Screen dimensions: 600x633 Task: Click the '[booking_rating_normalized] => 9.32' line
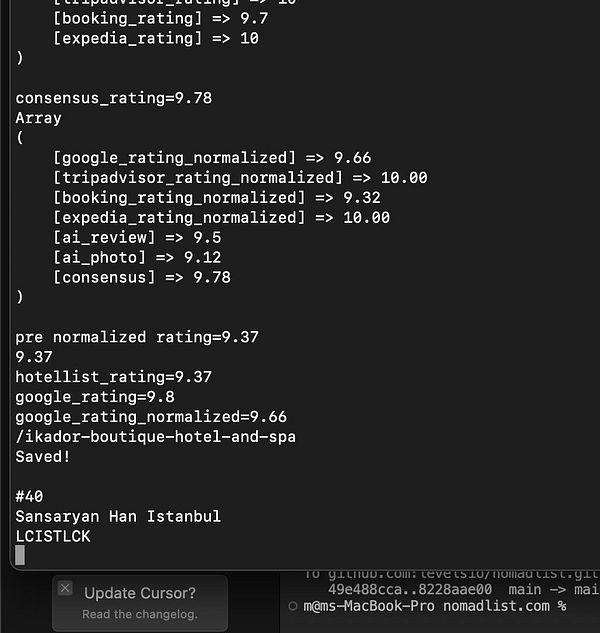click(216, 198)
